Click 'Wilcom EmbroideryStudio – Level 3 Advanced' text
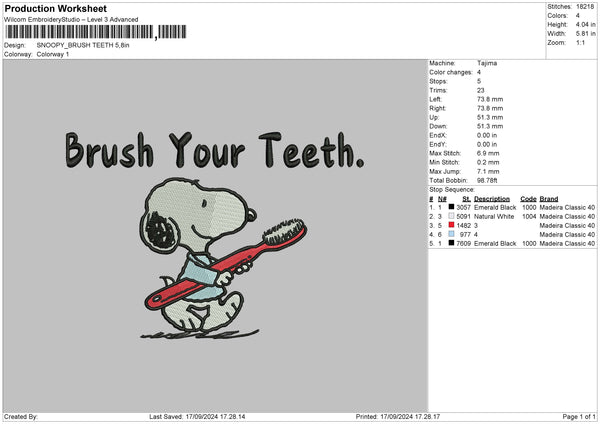Screen dimensions: 600x424 [71, 20]
